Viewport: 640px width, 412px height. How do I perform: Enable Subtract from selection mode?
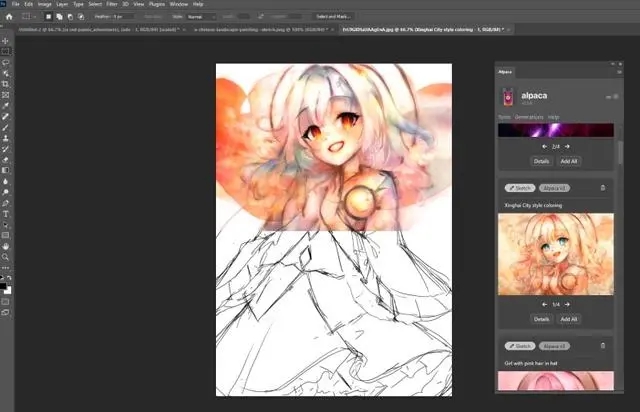(x=70, y=17)
